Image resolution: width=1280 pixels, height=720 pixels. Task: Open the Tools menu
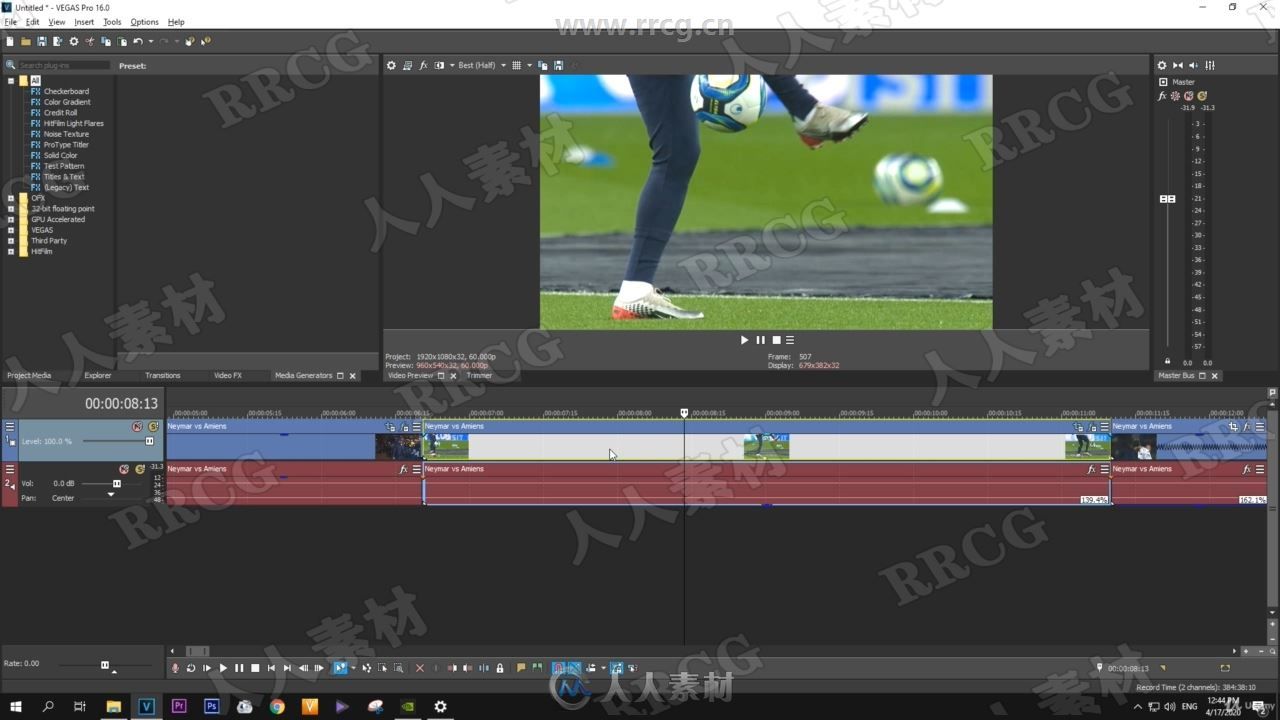coord(112,21)
